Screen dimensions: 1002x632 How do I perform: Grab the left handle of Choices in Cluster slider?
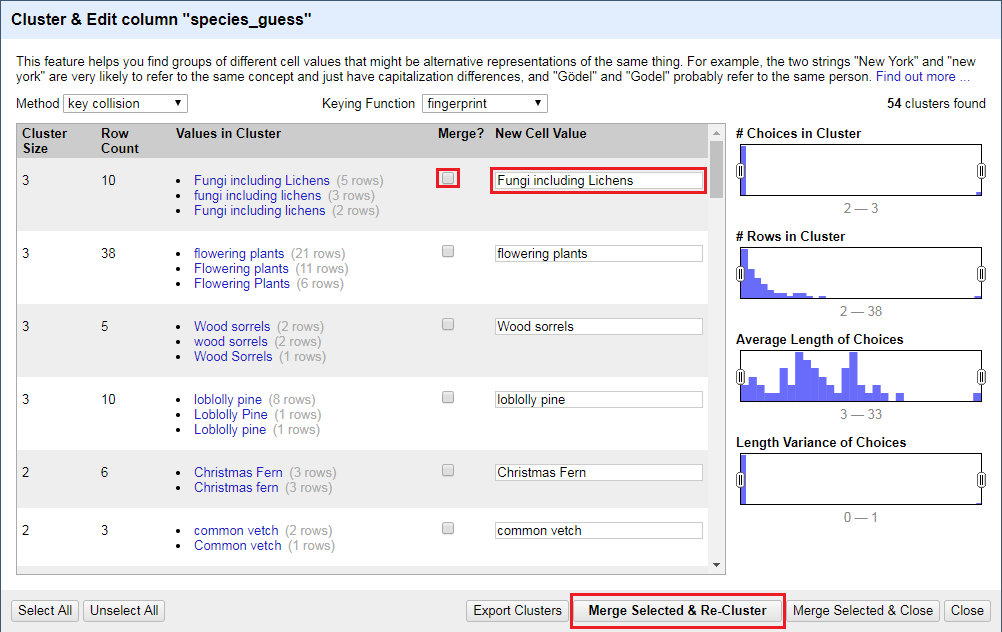[741, 171]
